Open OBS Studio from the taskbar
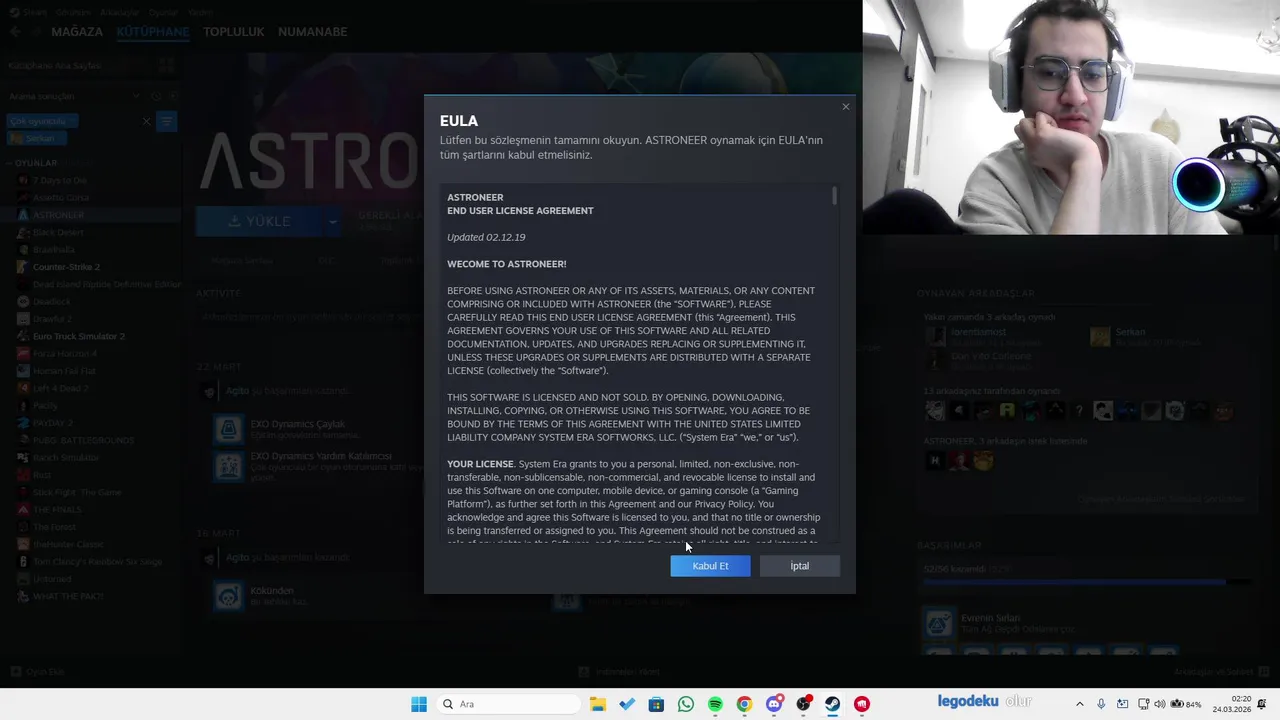 pos(803,704)
